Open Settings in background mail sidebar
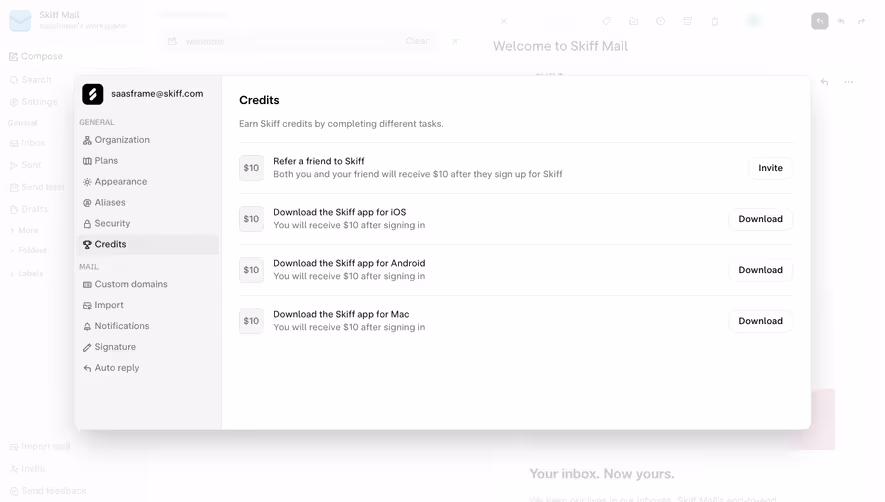This screenshot has width=885, height=502. (34, 102)
